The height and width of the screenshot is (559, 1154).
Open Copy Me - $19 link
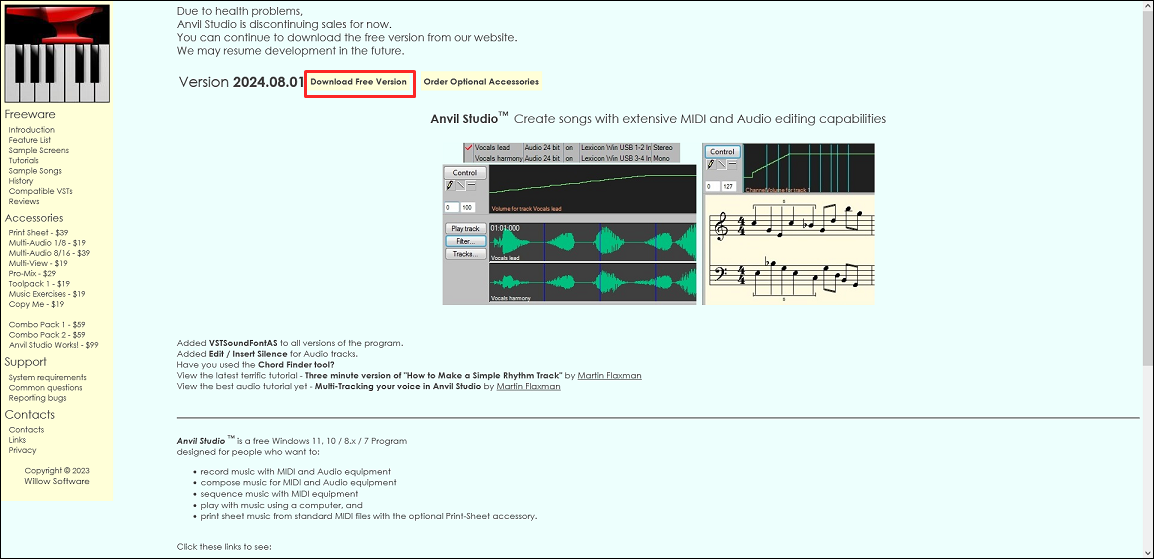(x=36, y=305)
